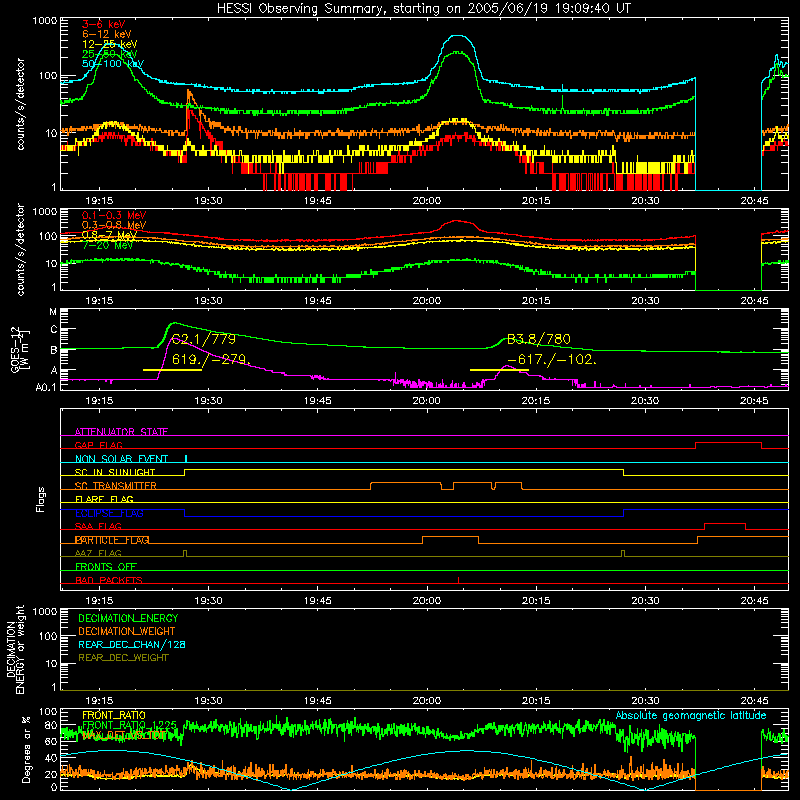Click the 20:00 time tick below the Flags panel
Image resolution: width=800 pixels, height=800 pixels.
click(x=427, y=601)
